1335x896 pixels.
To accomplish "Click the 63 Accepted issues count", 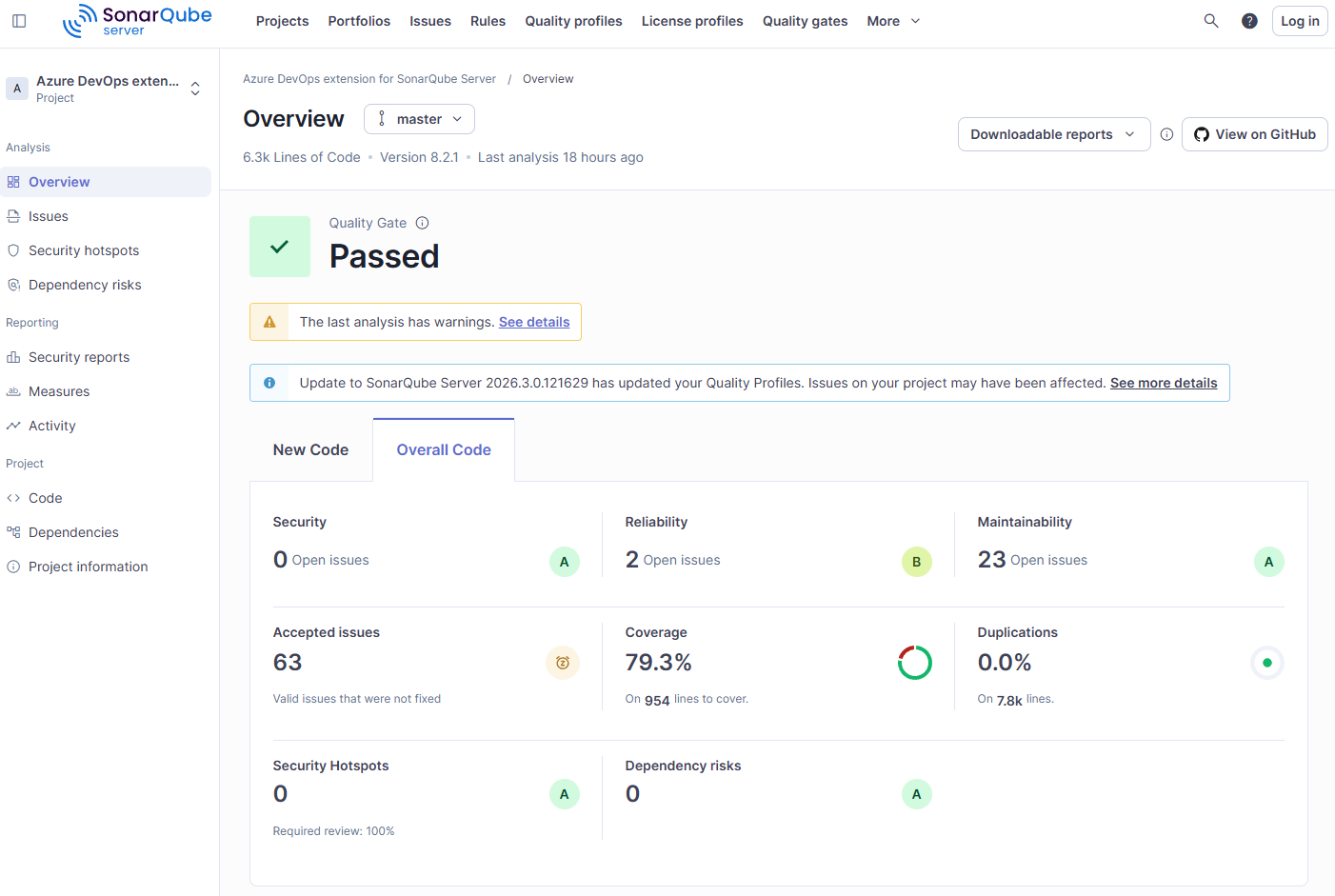I will pyautogui.click(x=288, y=663).
